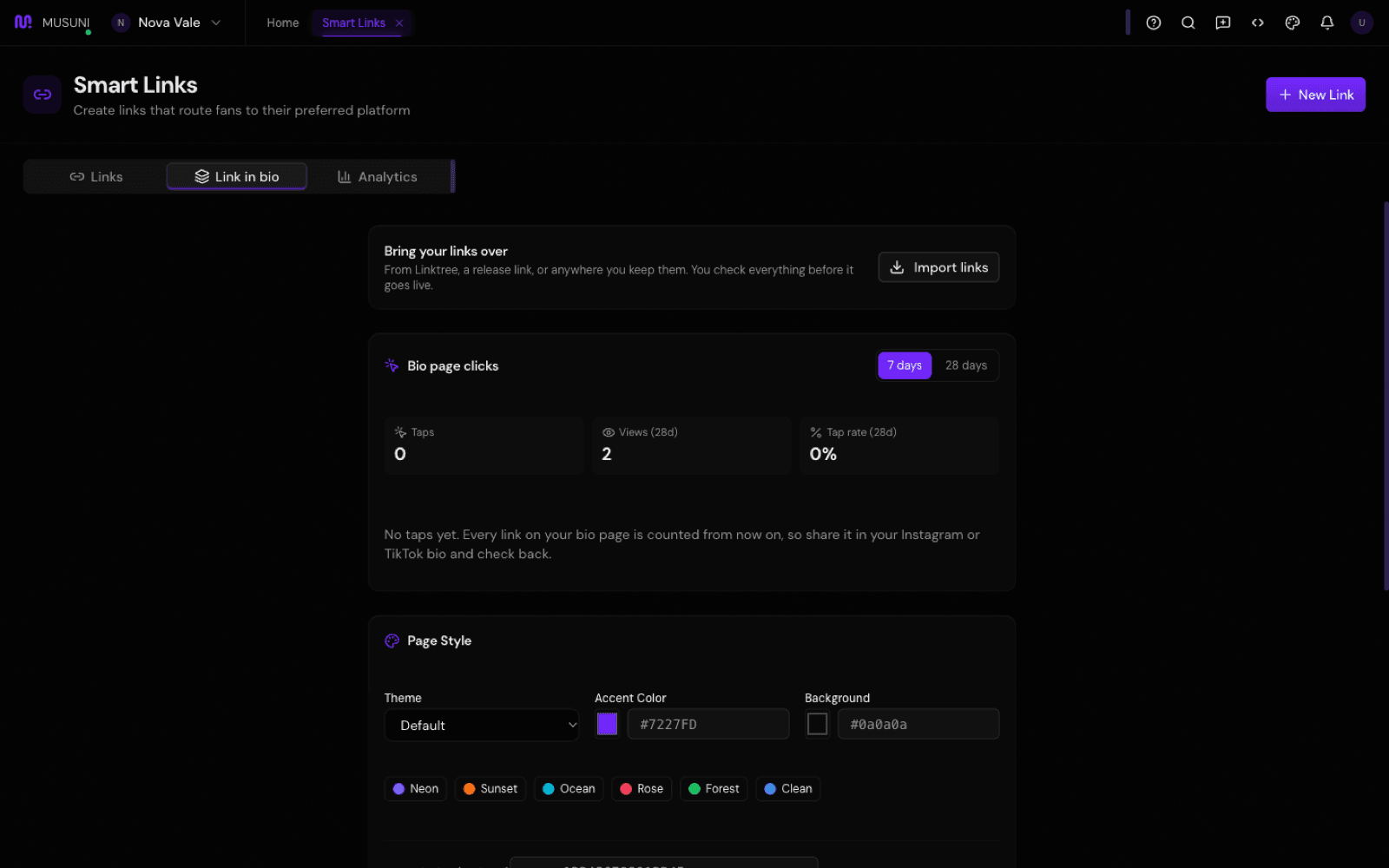Open the purple accent color swatch
The width and height of the screenshot is (1389, 868).
click(607, 724)
